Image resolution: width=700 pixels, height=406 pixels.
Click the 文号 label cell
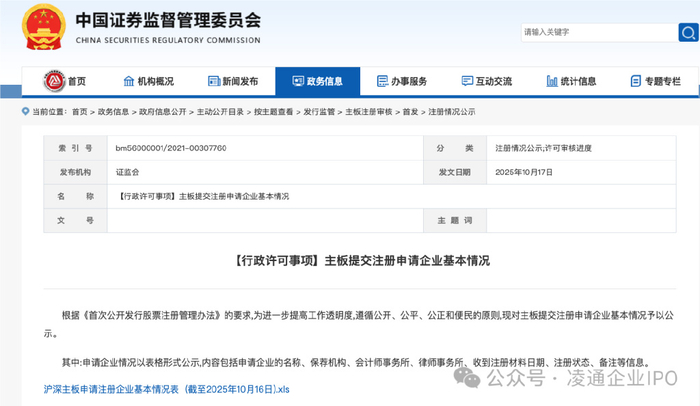point(75,220)
